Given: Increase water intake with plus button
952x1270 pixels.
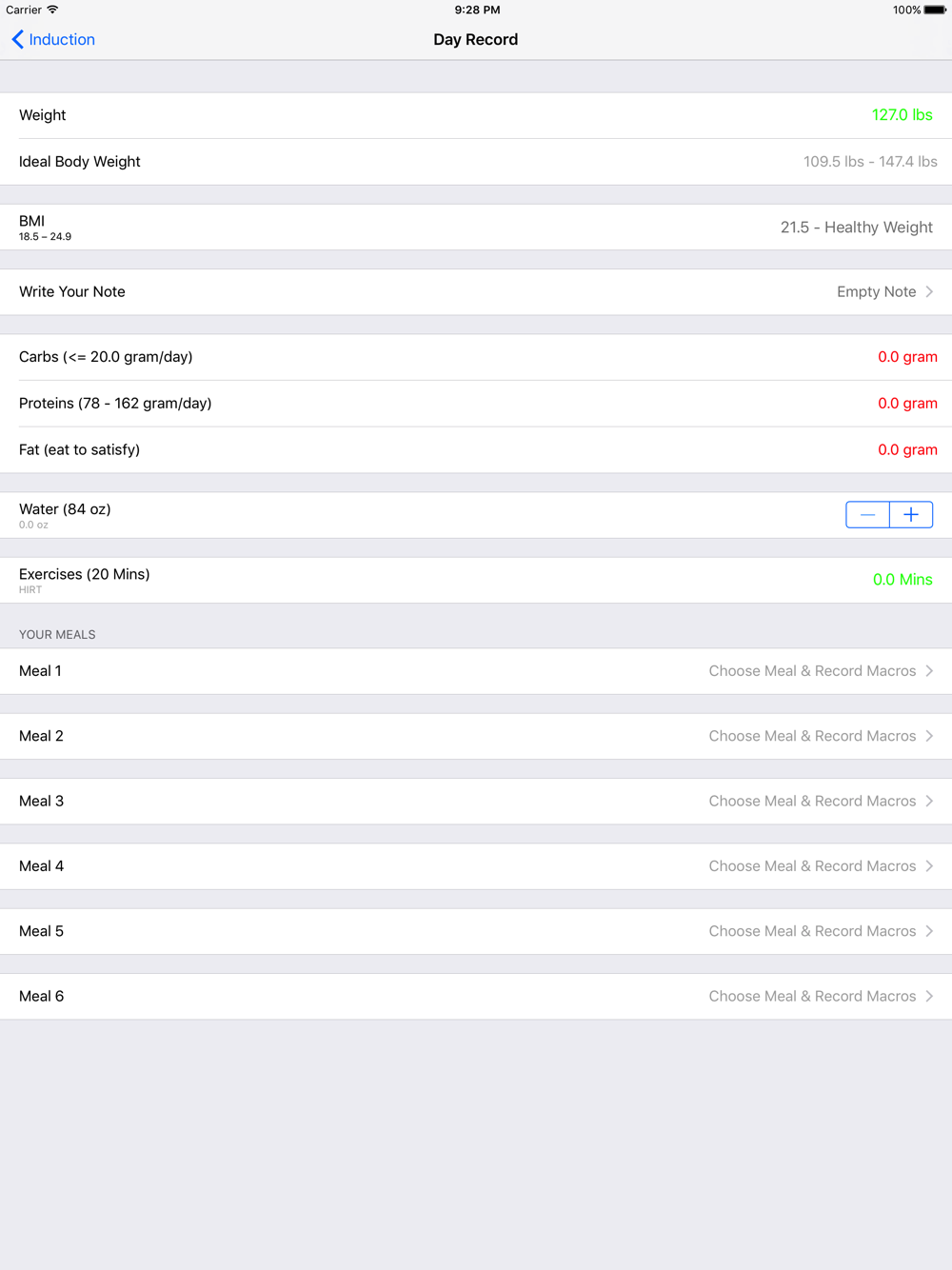Looking at the screenshot, I should pyautogui.click(x=911, y=515).
